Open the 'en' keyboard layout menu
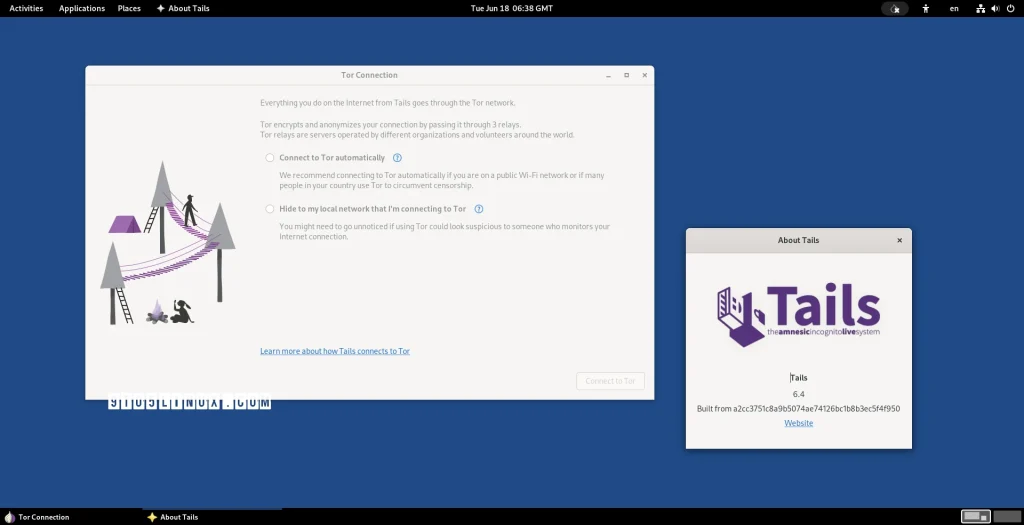1024x525 pixels. (x=954, y=8)
